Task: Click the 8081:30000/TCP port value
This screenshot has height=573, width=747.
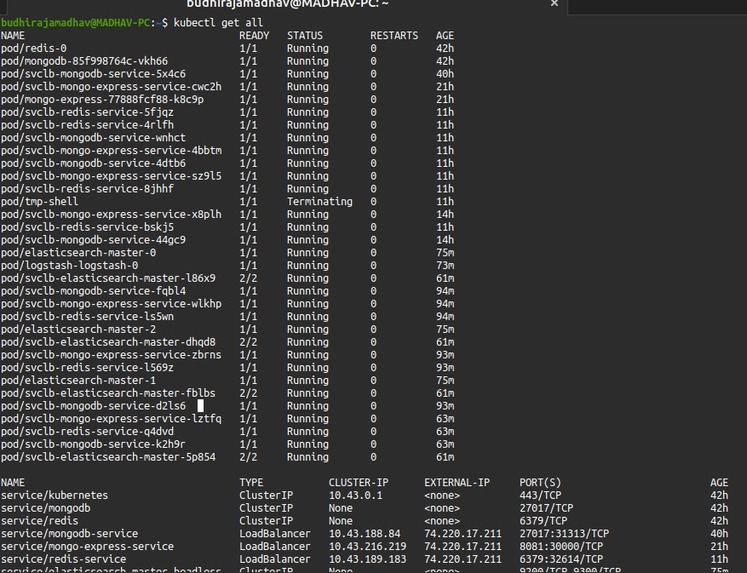Action: pyautogui.click(x=561, y=546)
